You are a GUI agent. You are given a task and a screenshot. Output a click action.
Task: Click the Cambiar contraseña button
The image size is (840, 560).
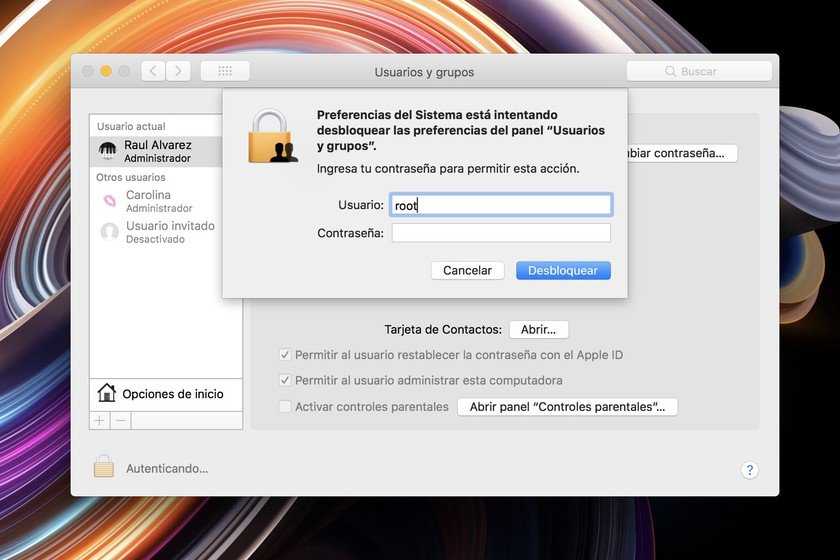(682, 153)
